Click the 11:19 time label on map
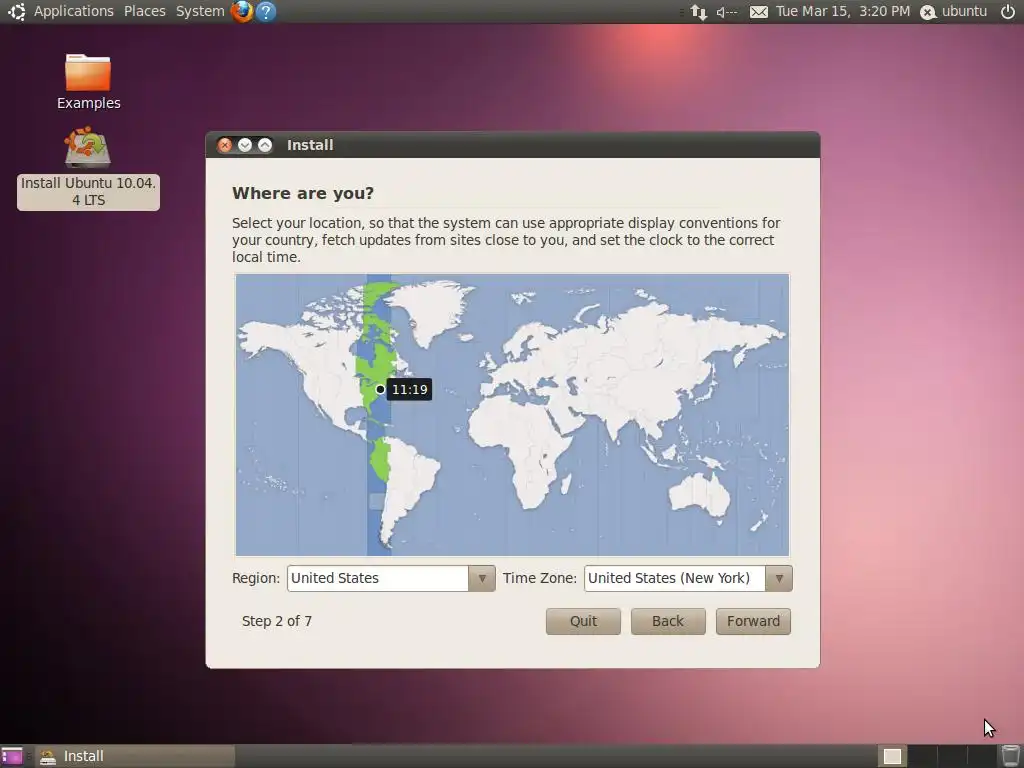Viewport: 1024px width, 768px height. 409,389
